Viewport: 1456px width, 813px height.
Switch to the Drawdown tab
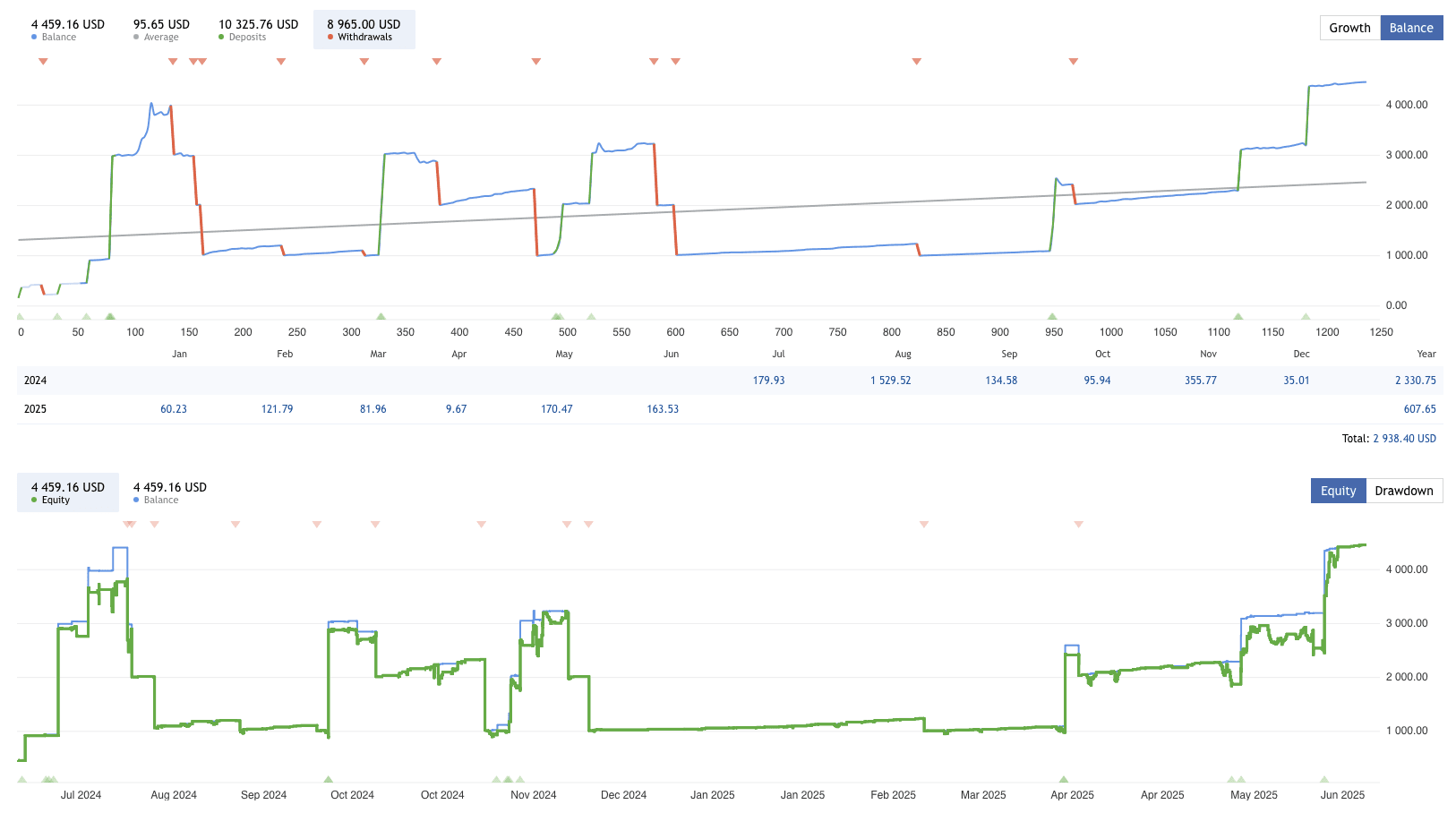1403,491
